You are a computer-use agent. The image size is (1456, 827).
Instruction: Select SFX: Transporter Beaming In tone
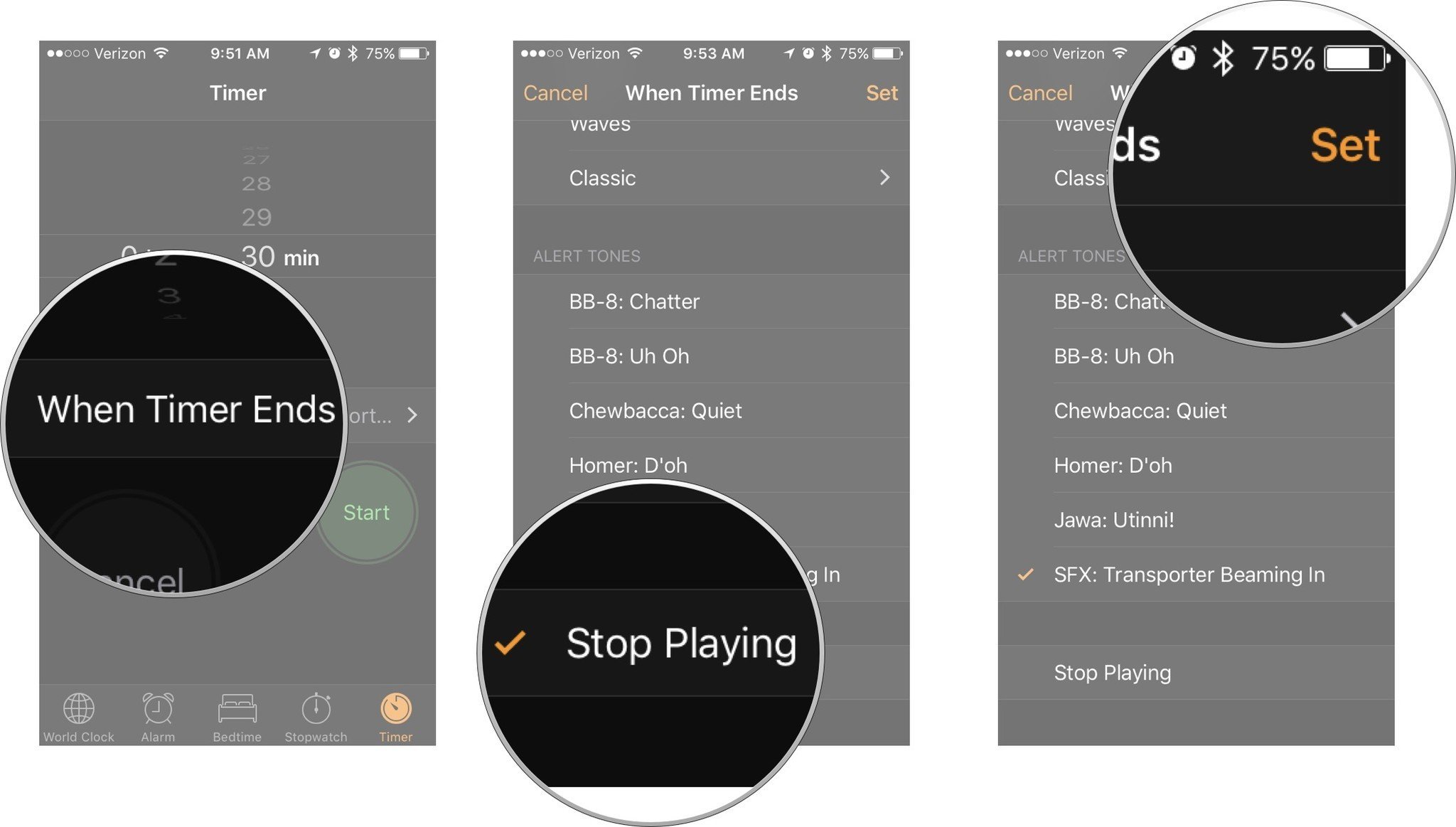tap(1192, 575)
